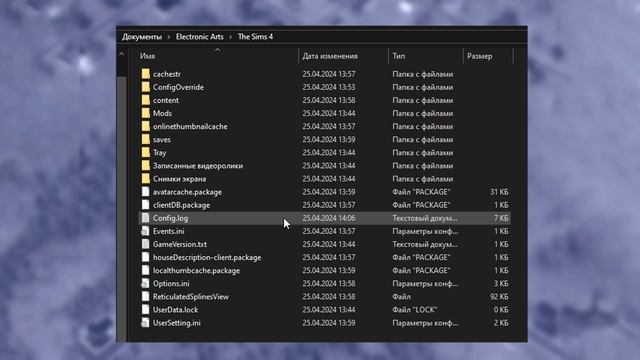Viewport: 640px width, 360px height.
Task: Go to Документы in the breadcrumb
Action: click(x=142, y=37)
